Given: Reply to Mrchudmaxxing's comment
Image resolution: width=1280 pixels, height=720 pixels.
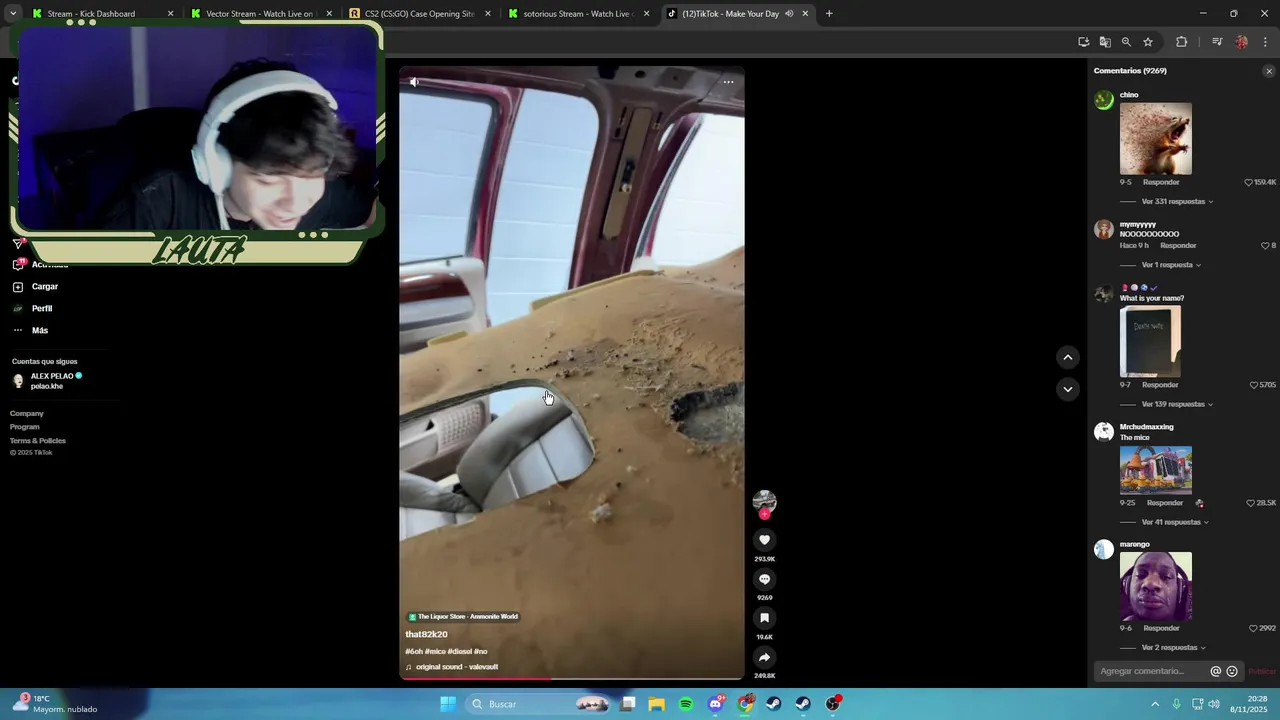Looking at the screenshot, I should 1165,503.
